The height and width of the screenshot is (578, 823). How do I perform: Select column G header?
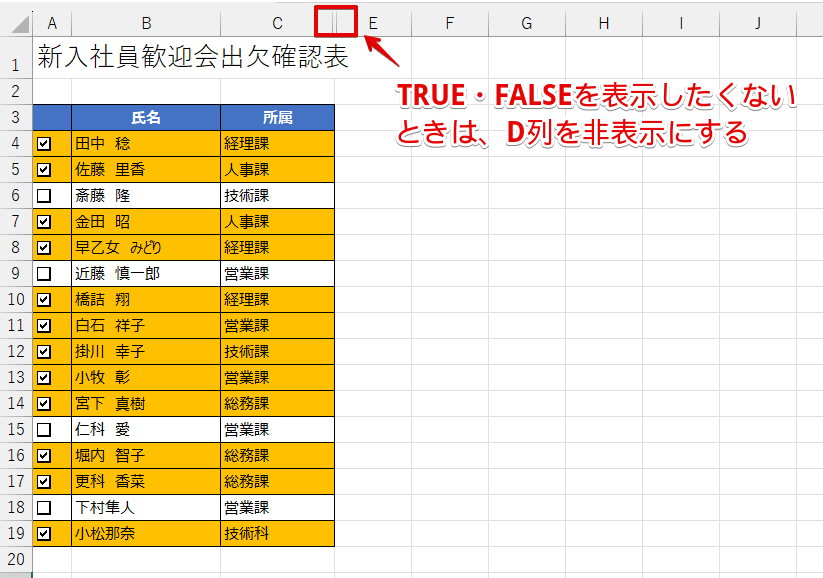point(527,24)
